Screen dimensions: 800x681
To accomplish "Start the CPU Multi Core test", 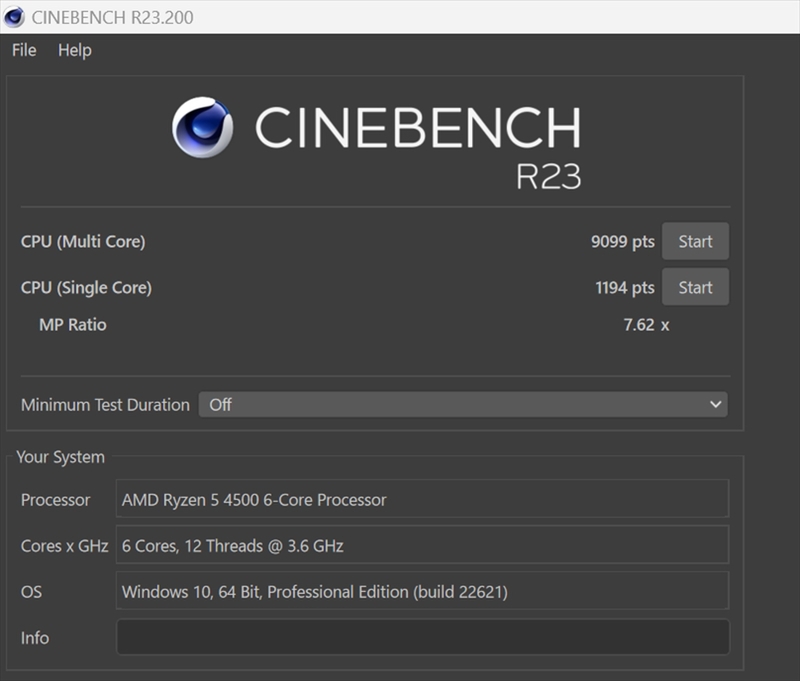I will click(695, 241).
